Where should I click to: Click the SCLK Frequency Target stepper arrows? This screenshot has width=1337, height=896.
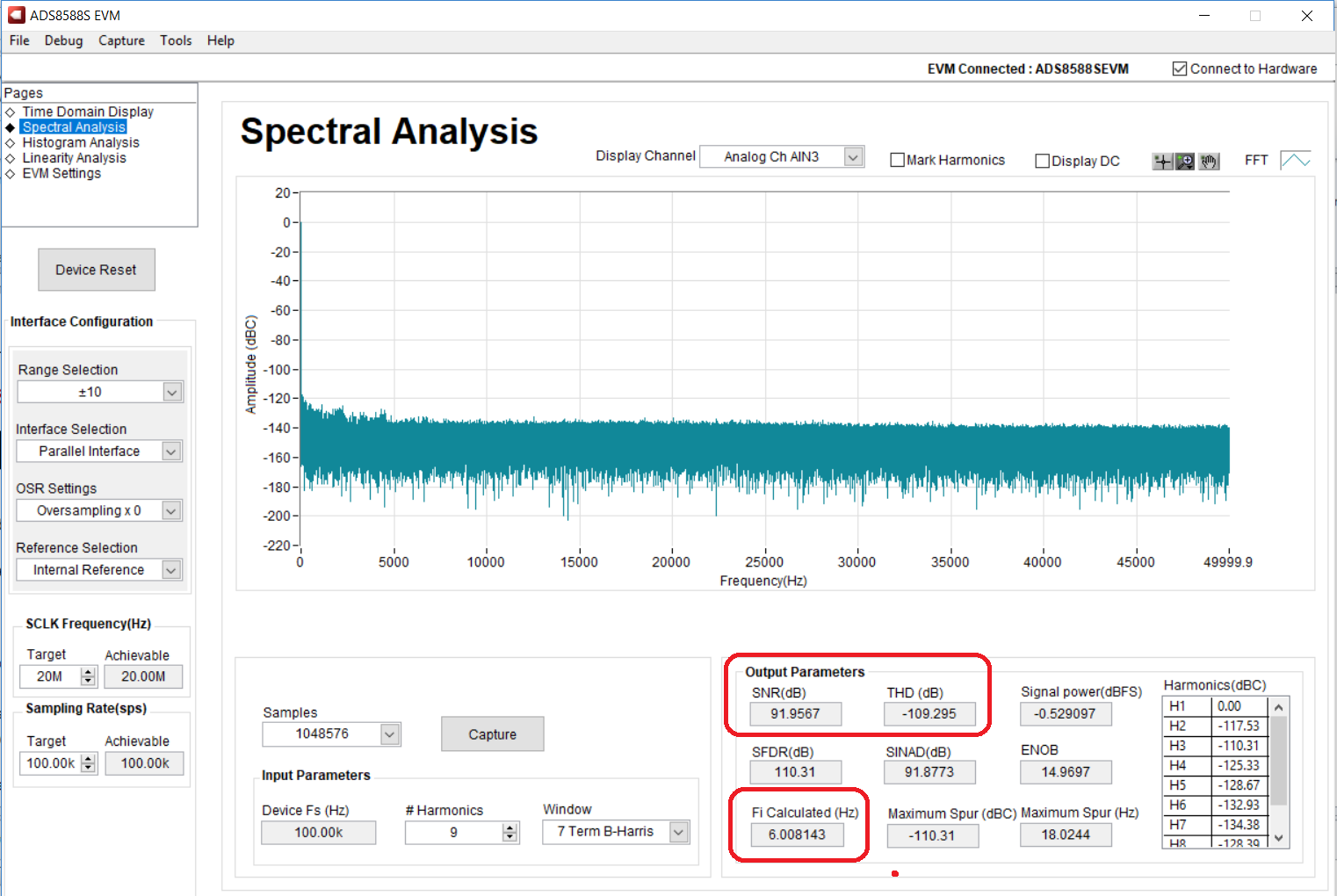click(x=88, y=676)
